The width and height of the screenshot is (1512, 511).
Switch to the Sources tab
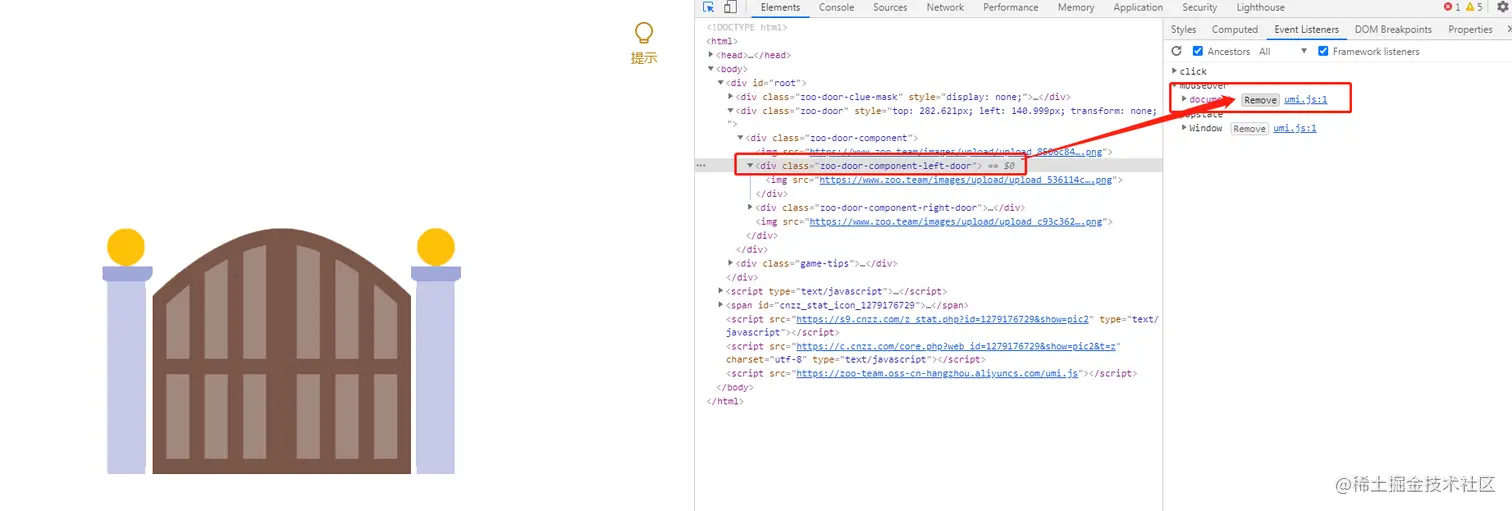890,7
